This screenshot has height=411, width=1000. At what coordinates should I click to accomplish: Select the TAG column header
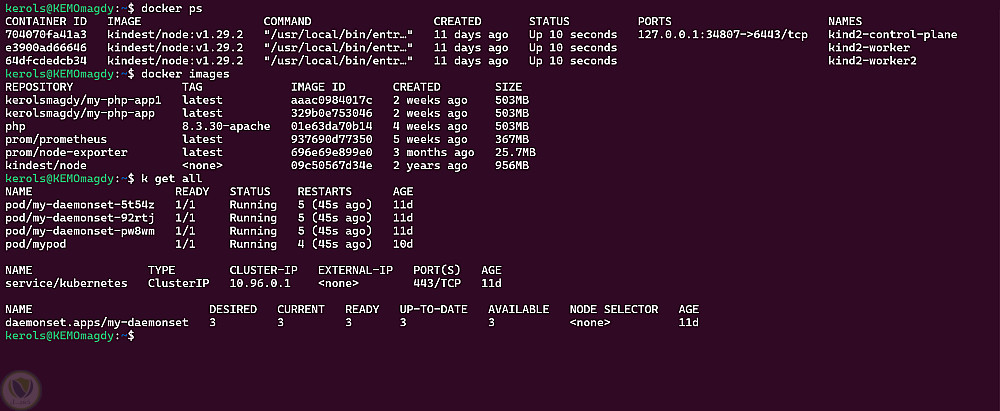(x=192, y=87)
